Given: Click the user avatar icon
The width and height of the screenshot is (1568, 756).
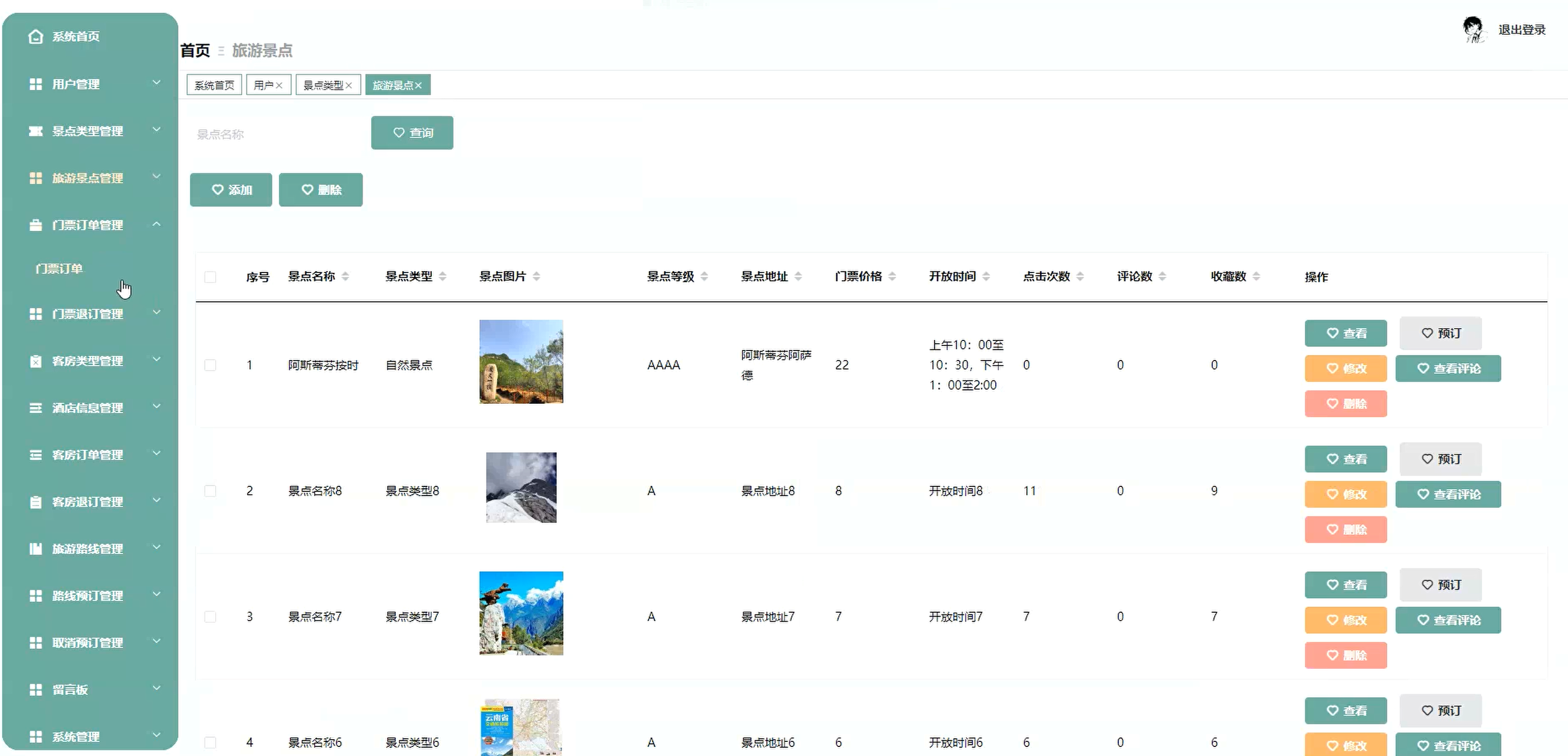Looking at the screenshot, I should click(x=1473, y=30).
